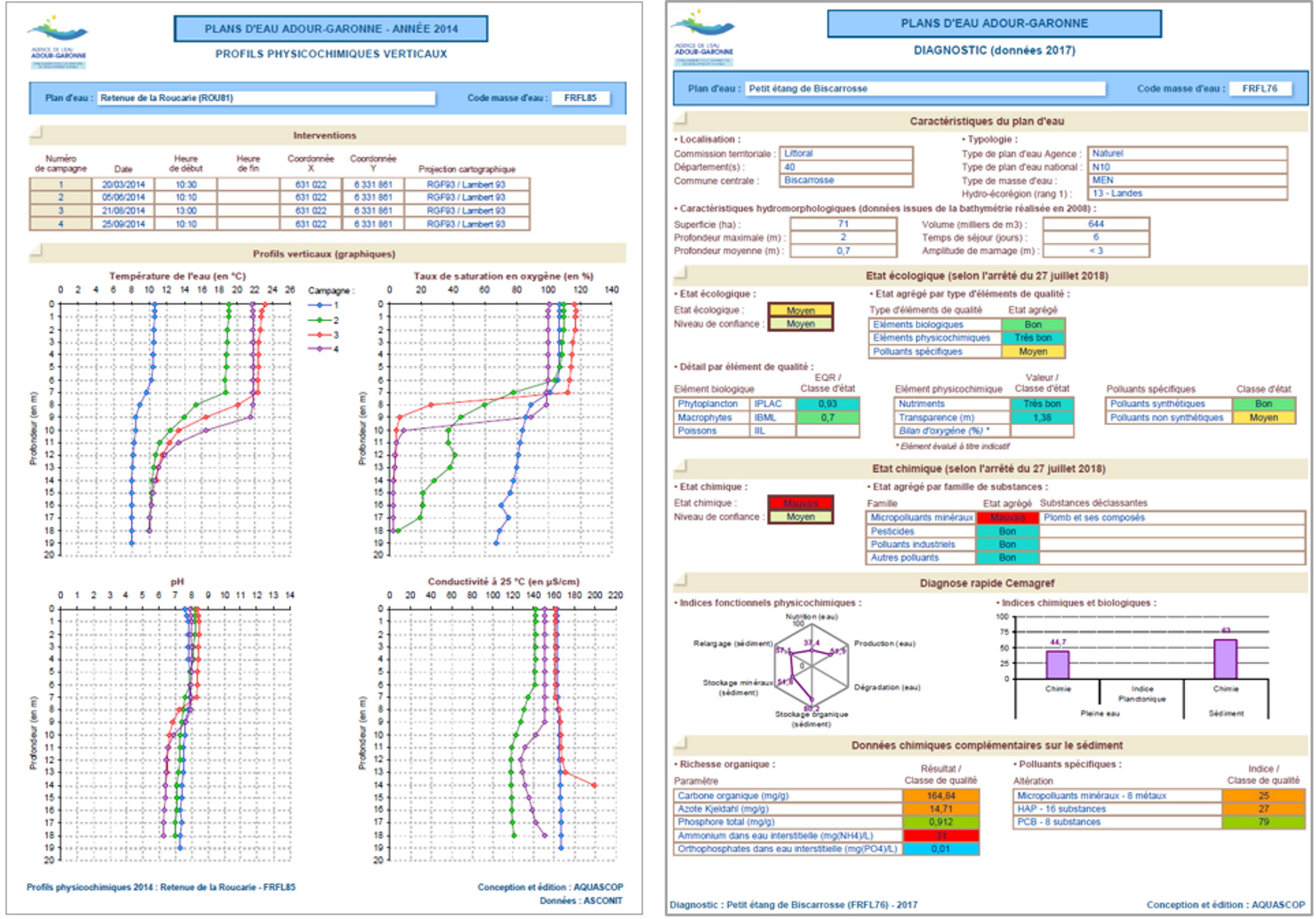
Task: Click footer 'Profils physicochimiques 2014 : Retenue de la Roucarie'
Action: (x=161, y=887)
